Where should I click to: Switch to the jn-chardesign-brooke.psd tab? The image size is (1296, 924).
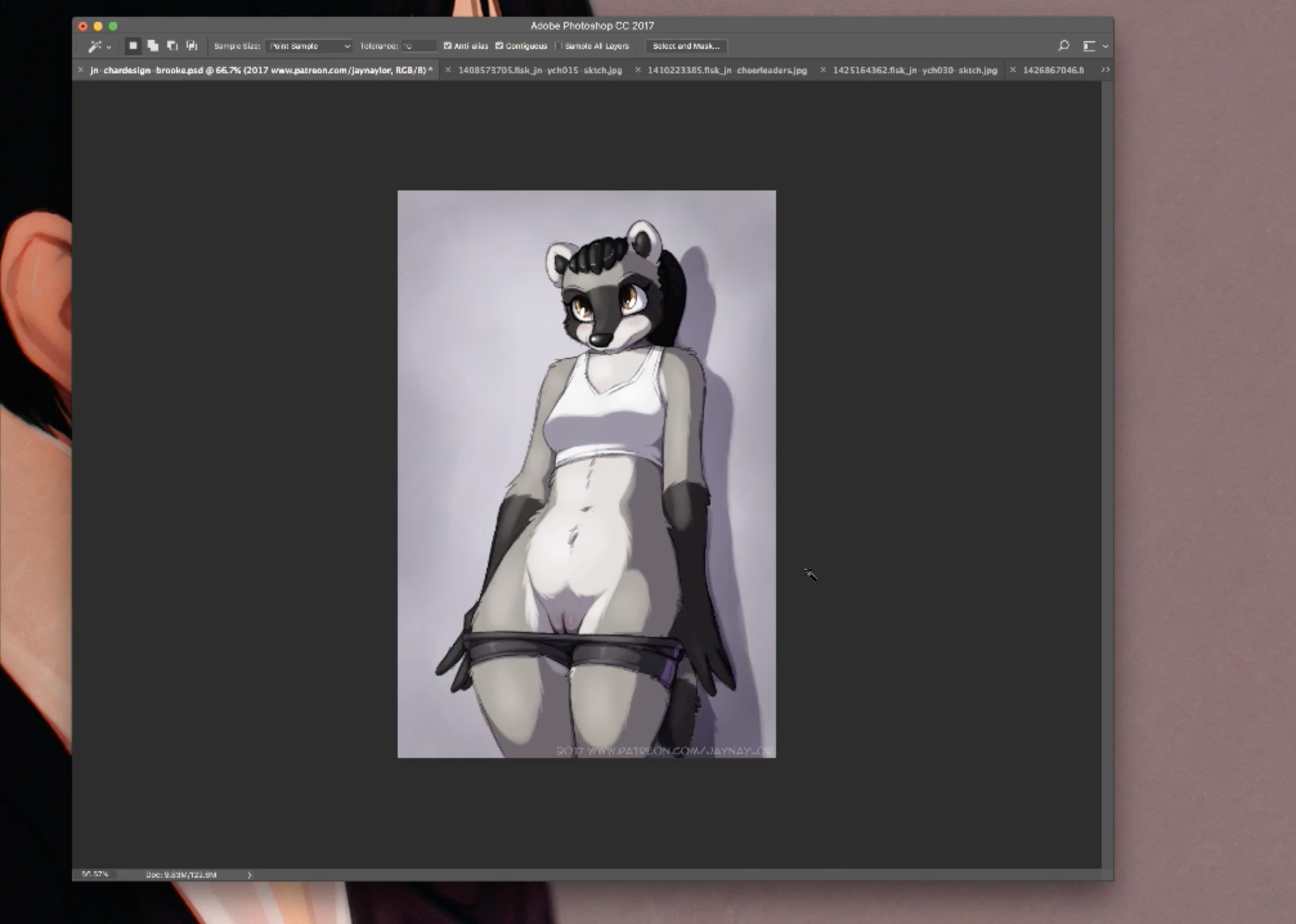[x=261, y=70]
